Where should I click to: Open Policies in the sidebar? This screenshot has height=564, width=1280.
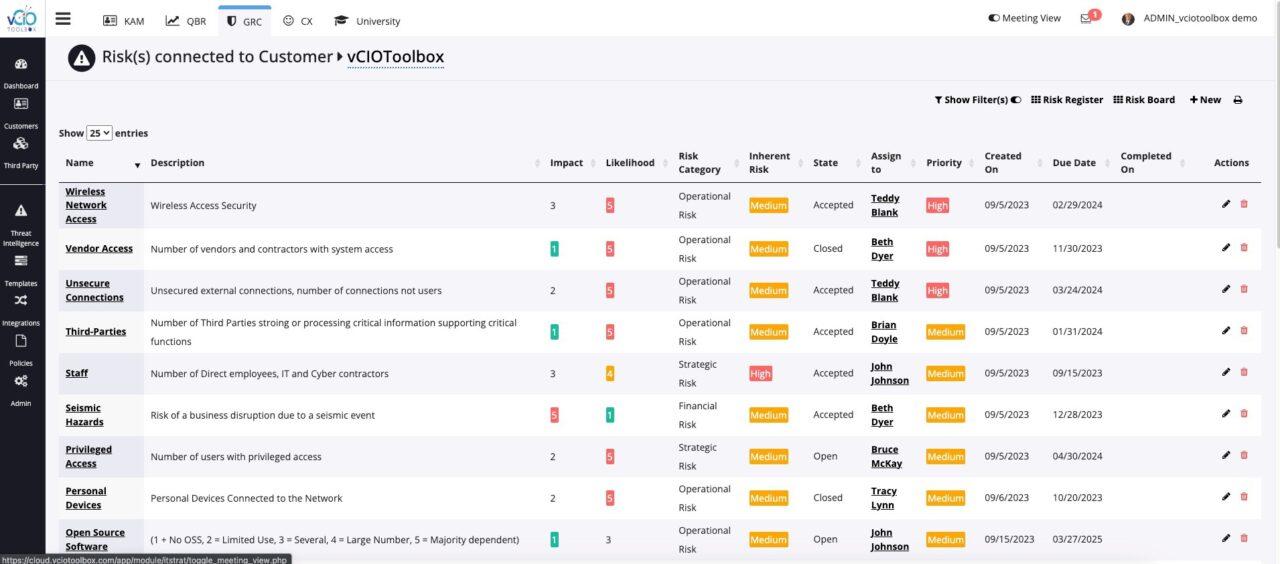click(21, 350)
